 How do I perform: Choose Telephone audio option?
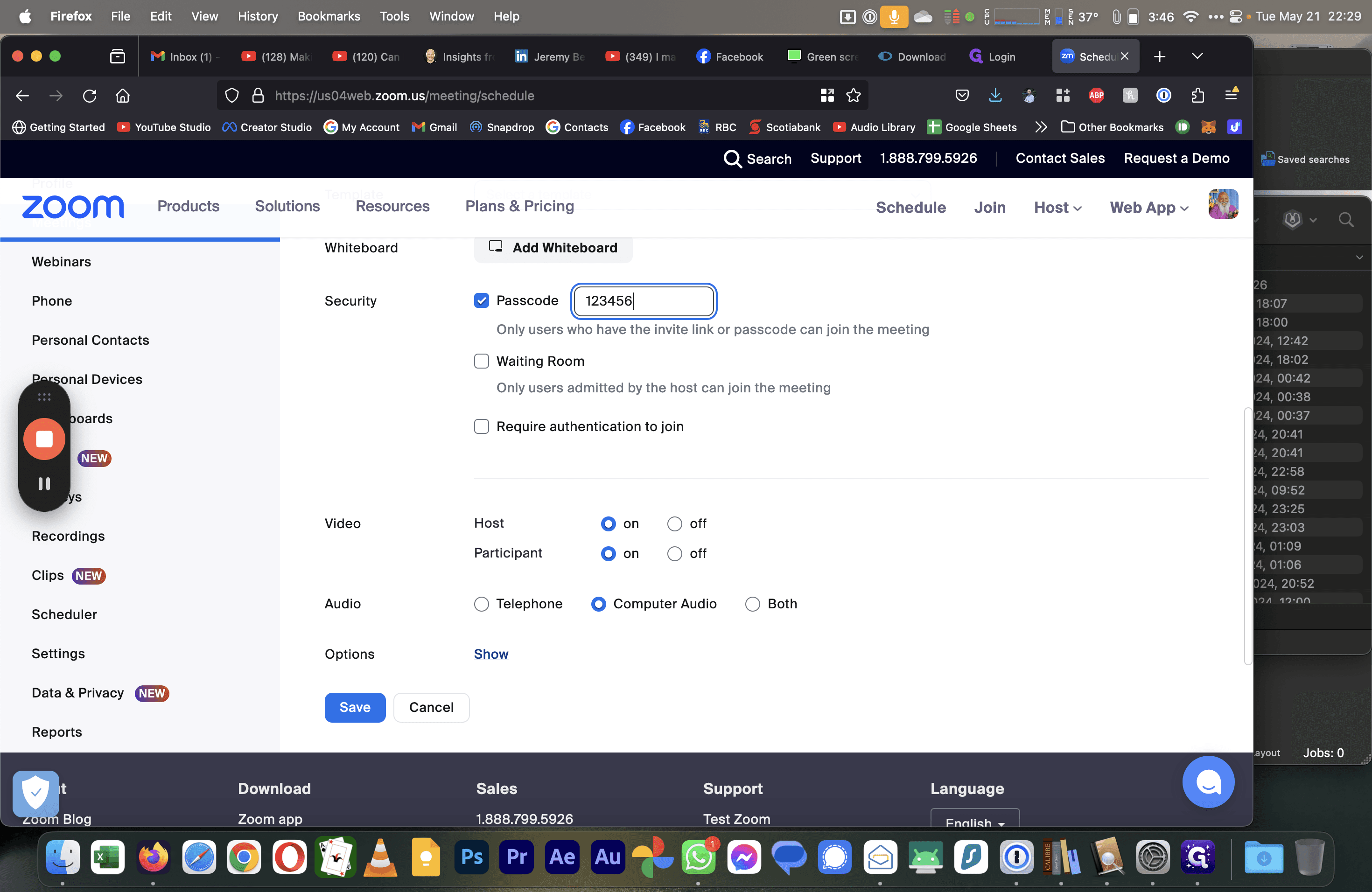(481, 604)
